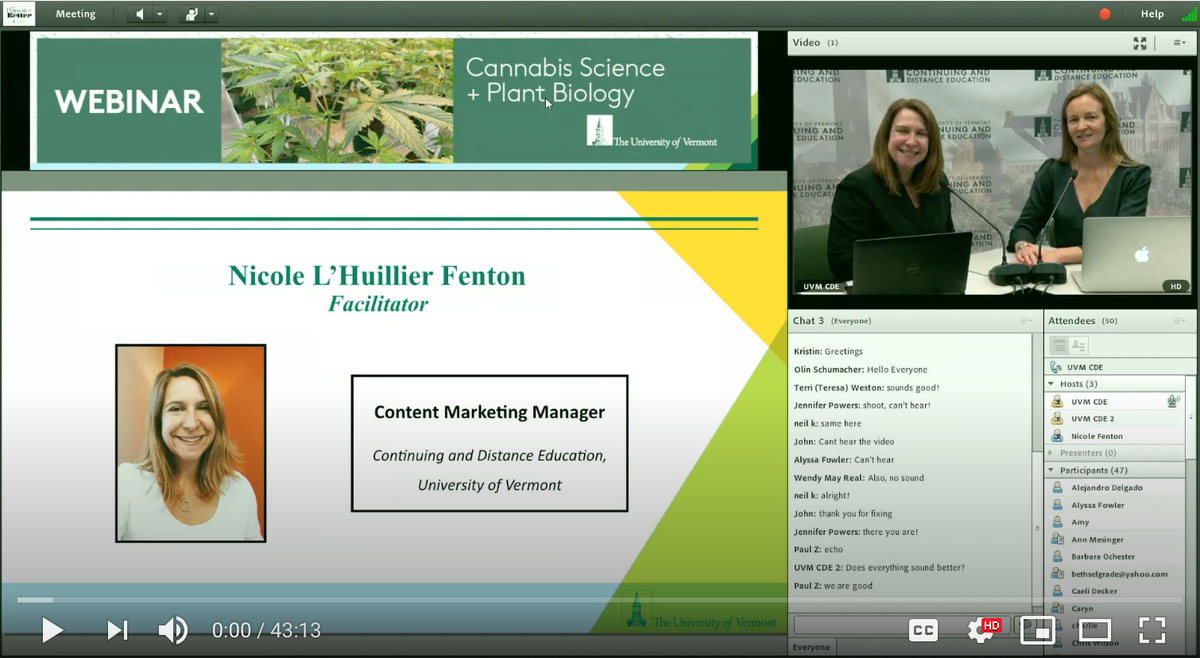Enter fullscreen mode on the player
This screenshot has height=658, width=1200.
(x=1152, y=629)
